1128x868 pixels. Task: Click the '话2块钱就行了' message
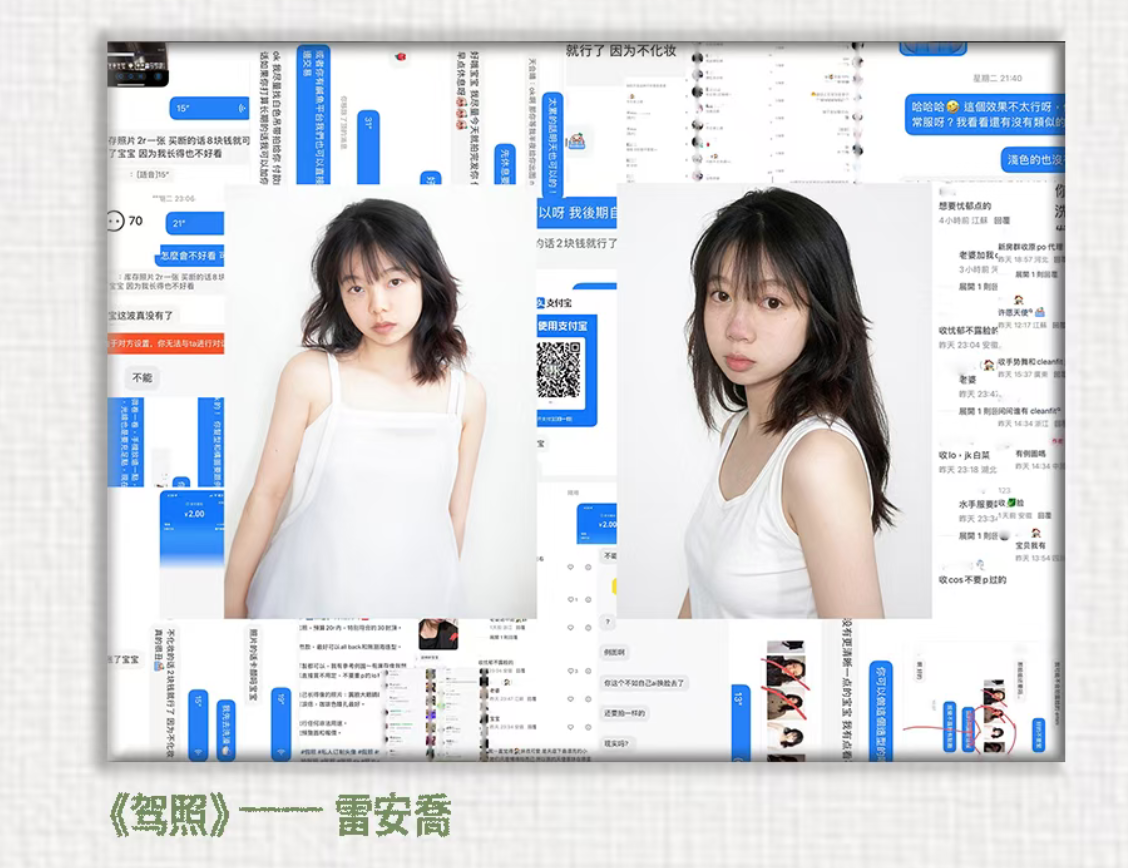577,243
